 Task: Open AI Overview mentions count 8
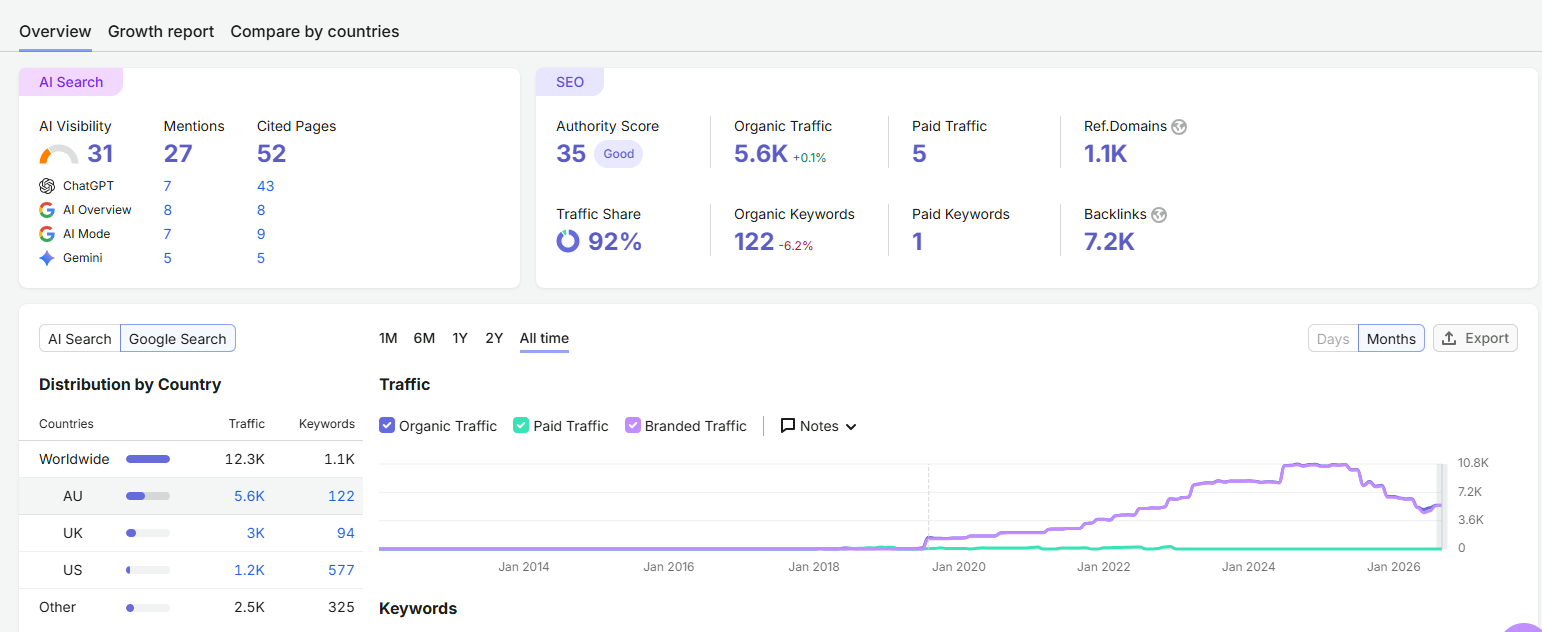[x=168, y=210]
